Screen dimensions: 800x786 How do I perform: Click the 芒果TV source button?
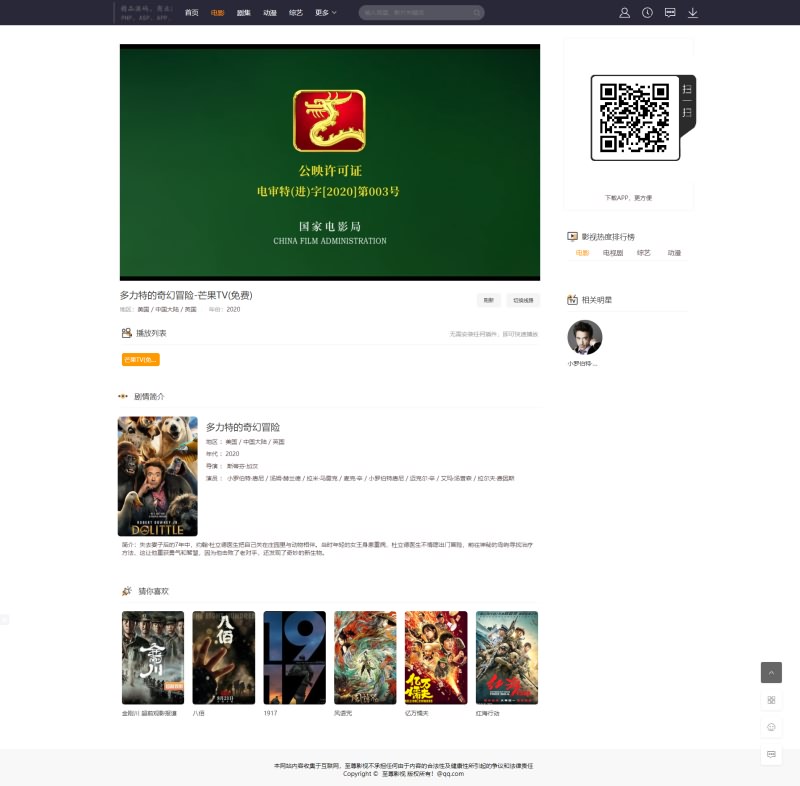coord(140,360)
